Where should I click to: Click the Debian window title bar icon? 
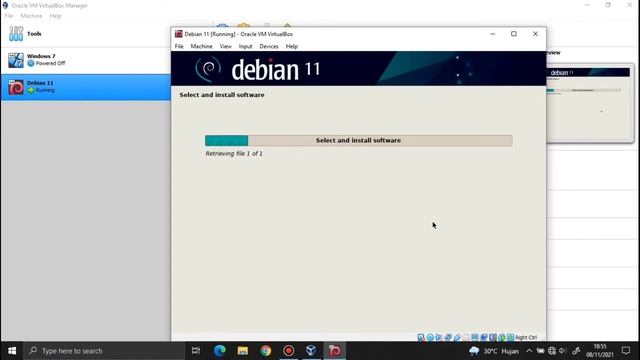coord(178,34)
